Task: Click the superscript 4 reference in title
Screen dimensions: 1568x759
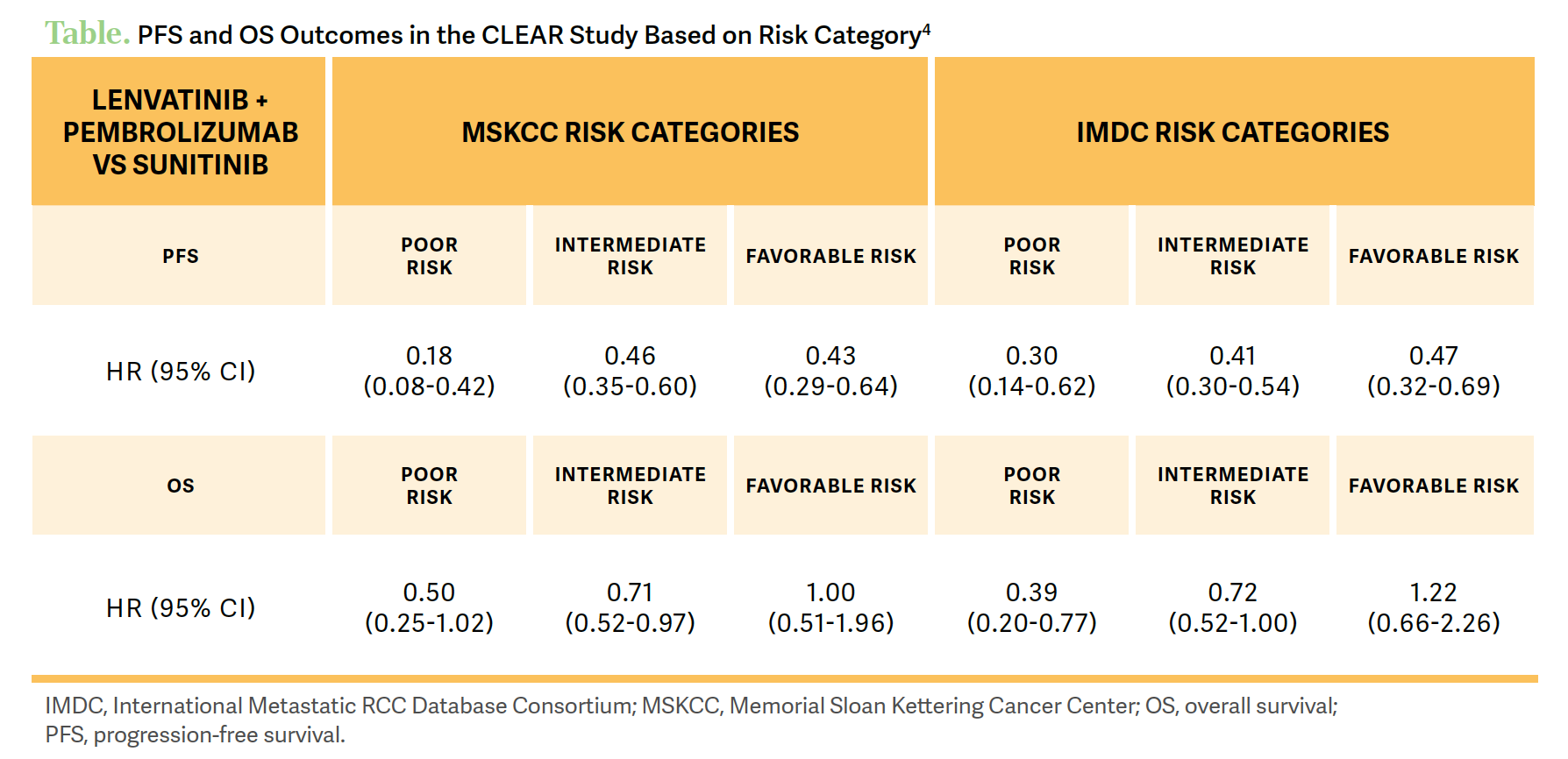Action: pos(926,29)
